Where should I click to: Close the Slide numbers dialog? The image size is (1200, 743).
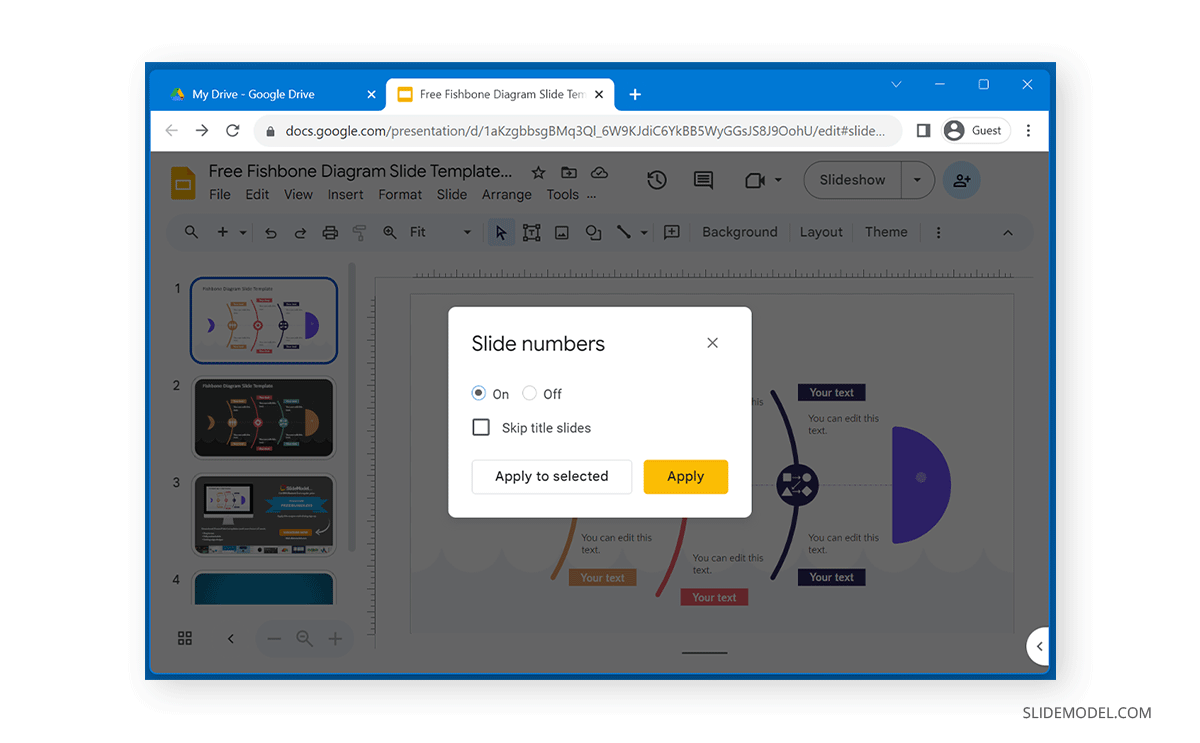tap(712, 343)
